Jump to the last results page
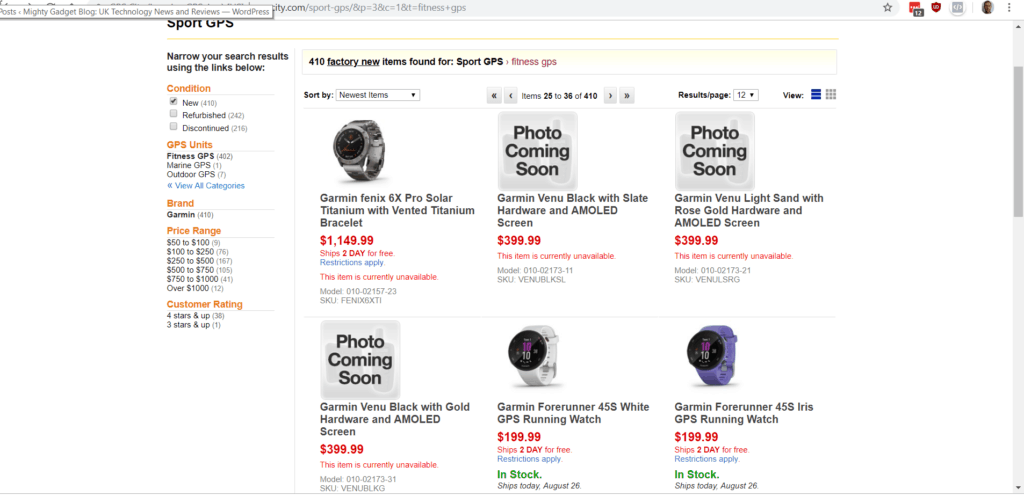 coord(627,96)
